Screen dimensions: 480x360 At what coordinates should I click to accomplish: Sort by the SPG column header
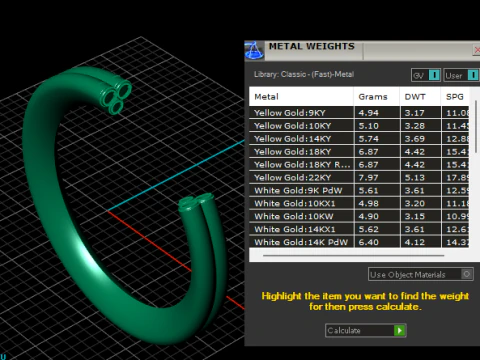[x=455, y=97]
